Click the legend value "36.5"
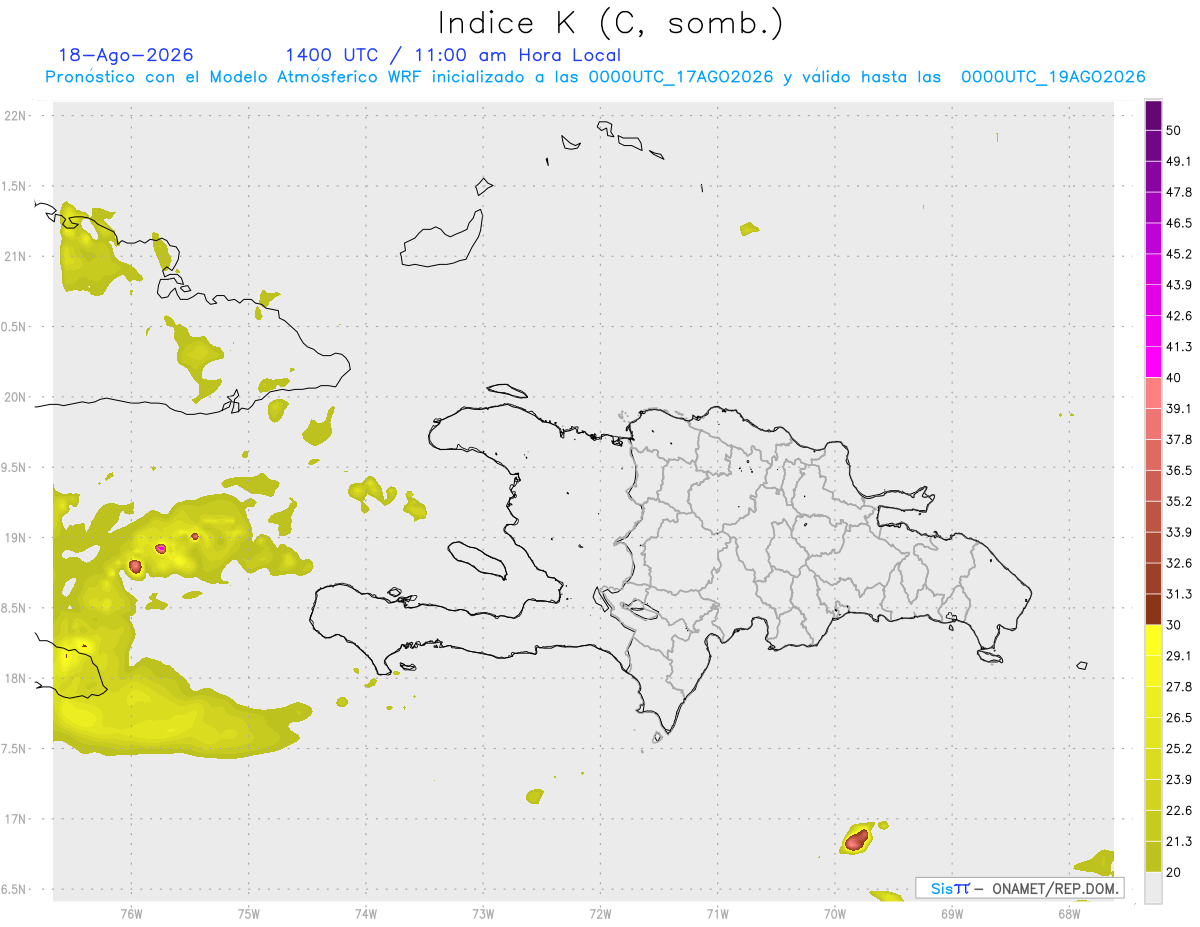 (x=1179, y=470)
